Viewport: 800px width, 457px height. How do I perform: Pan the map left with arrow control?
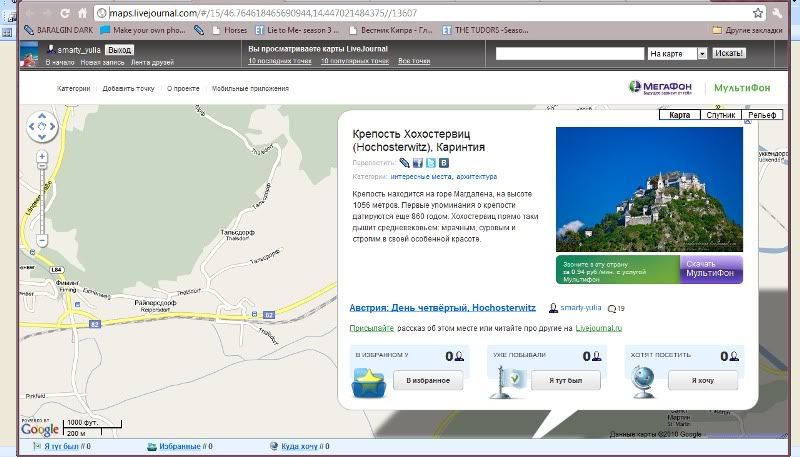point(32,126)
